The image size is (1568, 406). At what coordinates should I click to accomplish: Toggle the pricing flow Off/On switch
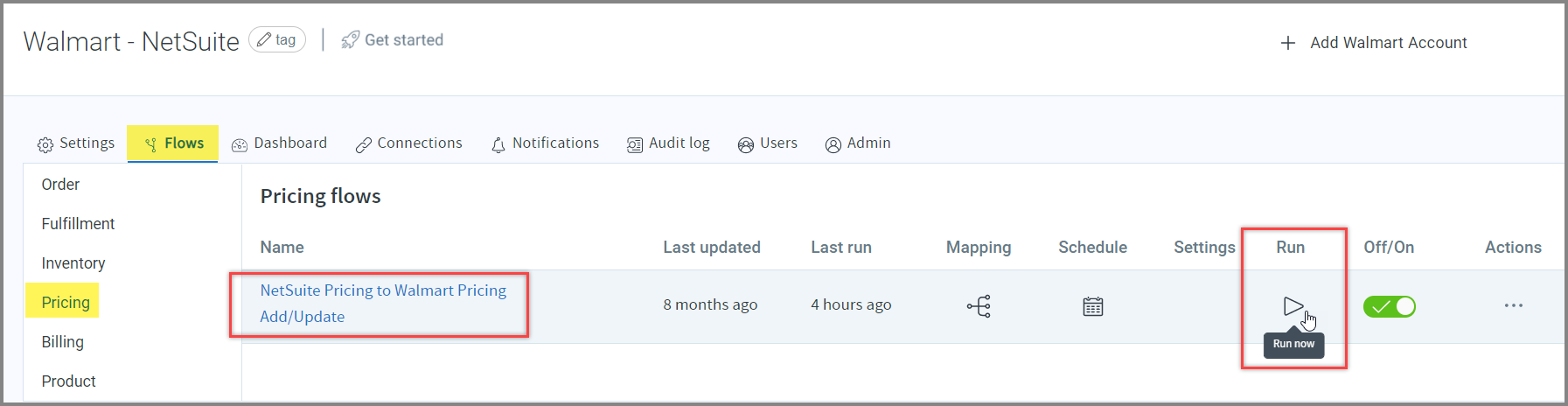click(1390, 306)
